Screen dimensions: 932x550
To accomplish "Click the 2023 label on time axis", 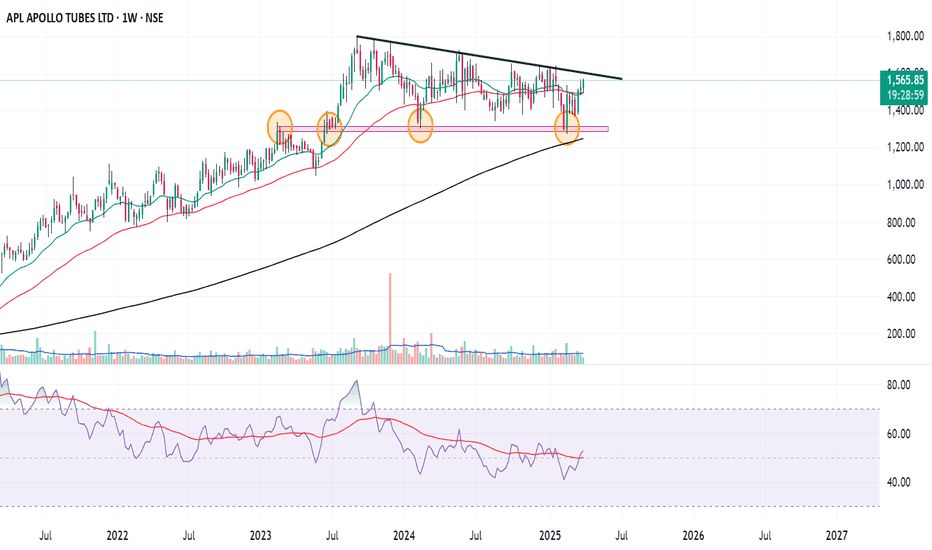I will (x=260, y=536).
